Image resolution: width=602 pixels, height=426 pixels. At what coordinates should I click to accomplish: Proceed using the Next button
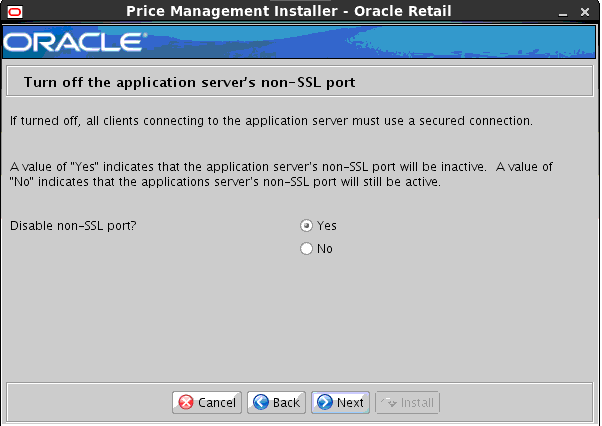[341, 403]
